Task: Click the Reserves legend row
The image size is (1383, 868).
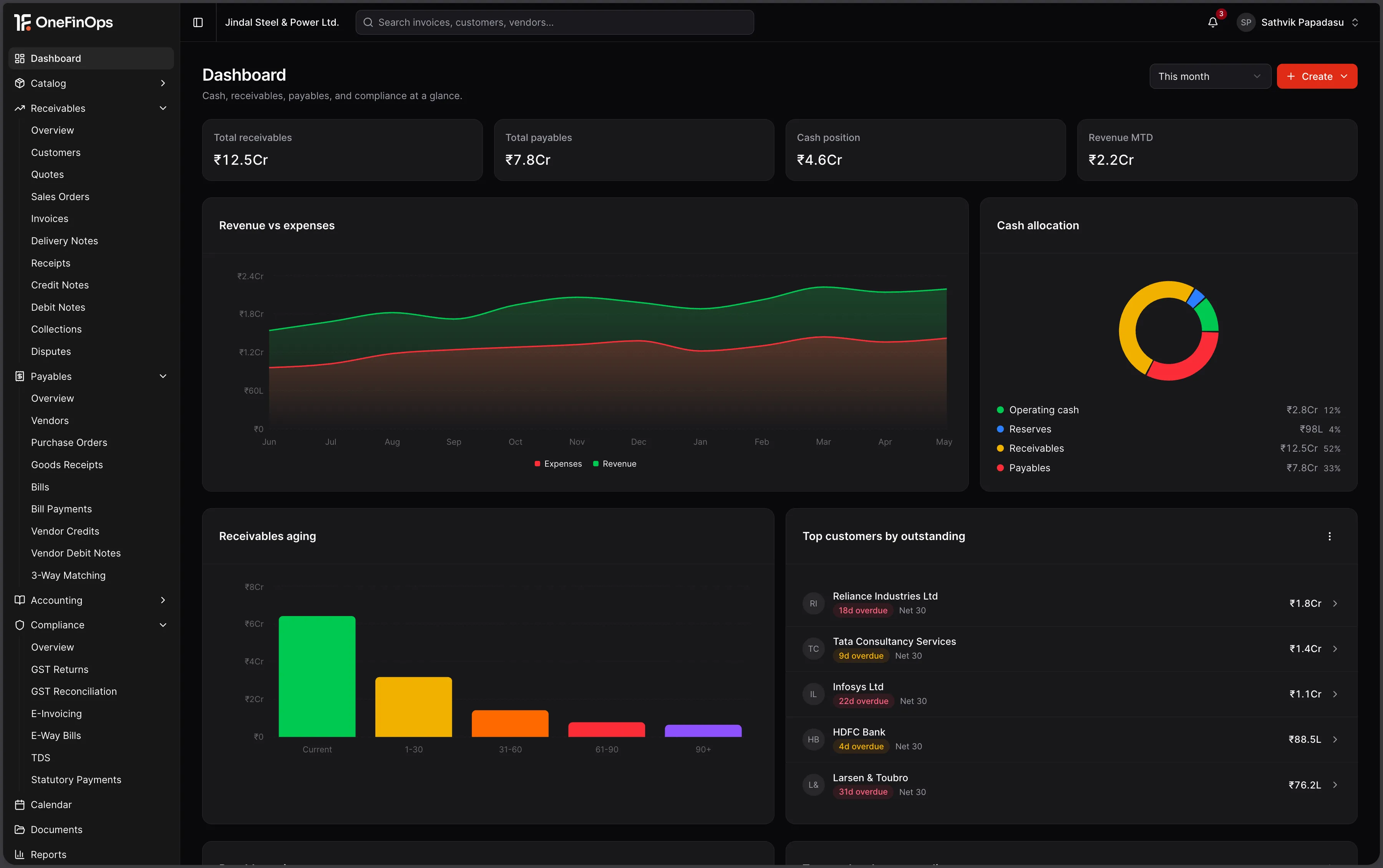Action: (1168, 429)
